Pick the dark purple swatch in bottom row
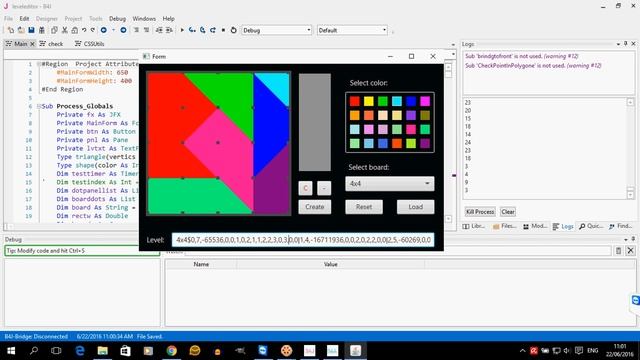Image resolution: width=640 pixels, height=360 pixels. (x=425, y=143)
